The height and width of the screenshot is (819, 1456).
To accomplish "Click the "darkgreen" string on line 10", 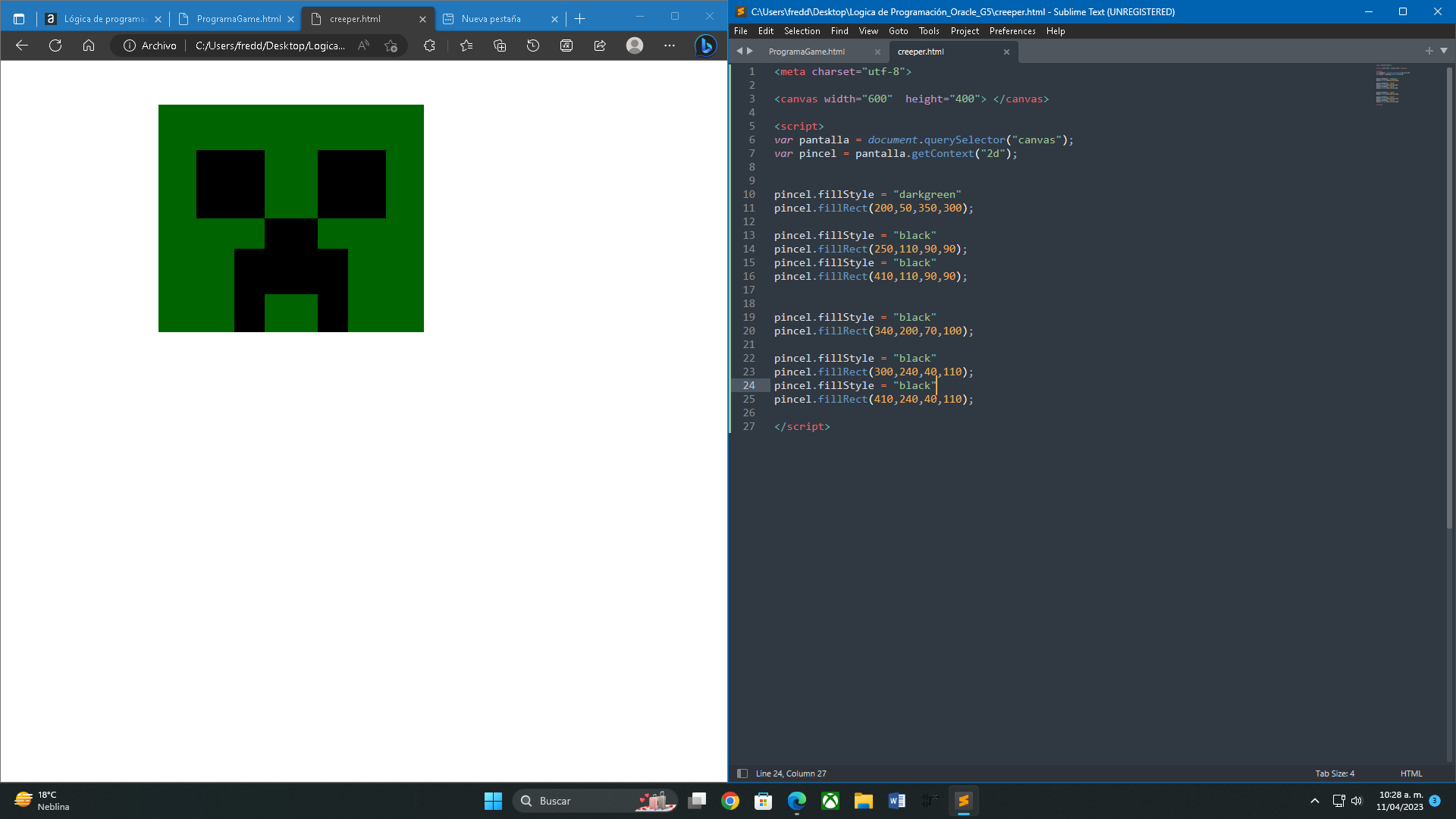I will tap(927, 194).
